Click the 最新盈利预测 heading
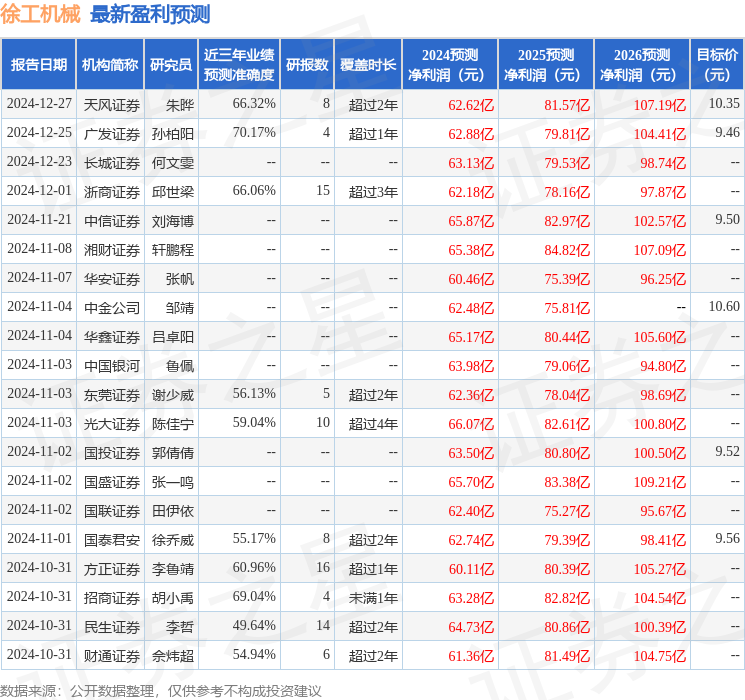Screen dimensions: 745x700 click(150, 14)
